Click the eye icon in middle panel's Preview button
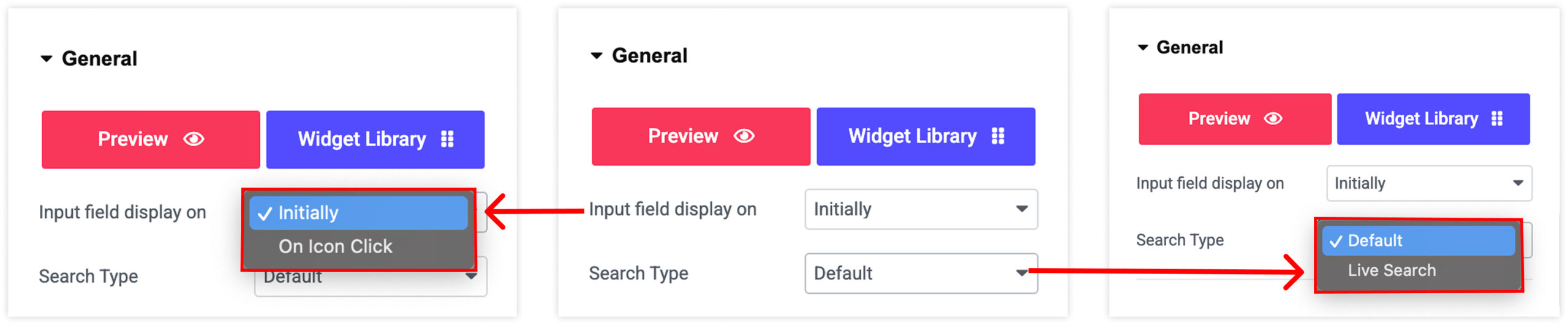The height and width of the screenshot is (325, 1568). pos(744,136)
